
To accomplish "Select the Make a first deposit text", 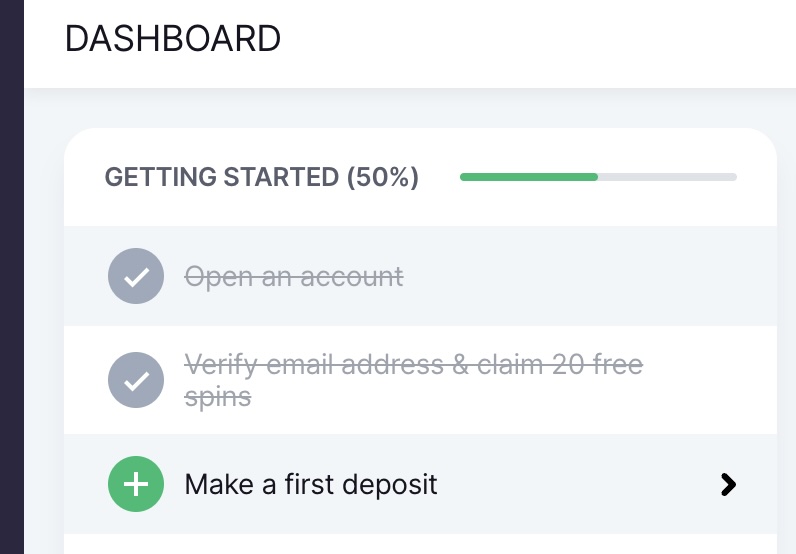I will [x=311, y=485].
